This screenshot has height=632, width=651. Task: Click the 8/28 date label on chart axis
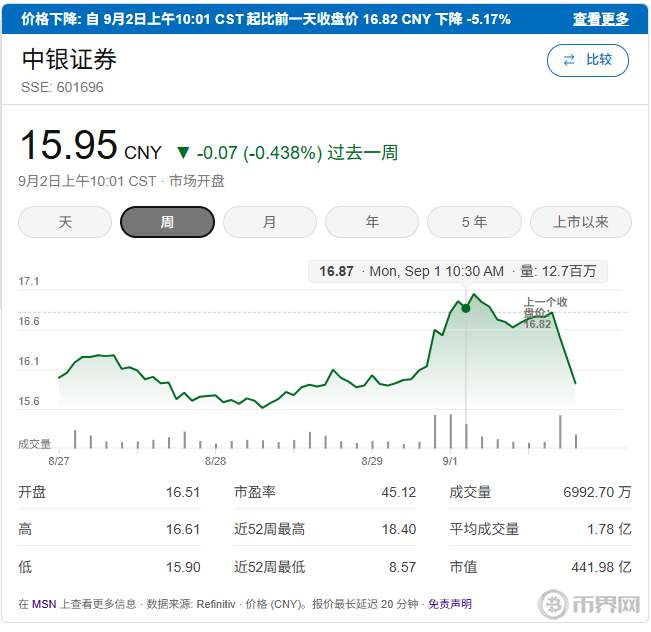tap(215, 461)
